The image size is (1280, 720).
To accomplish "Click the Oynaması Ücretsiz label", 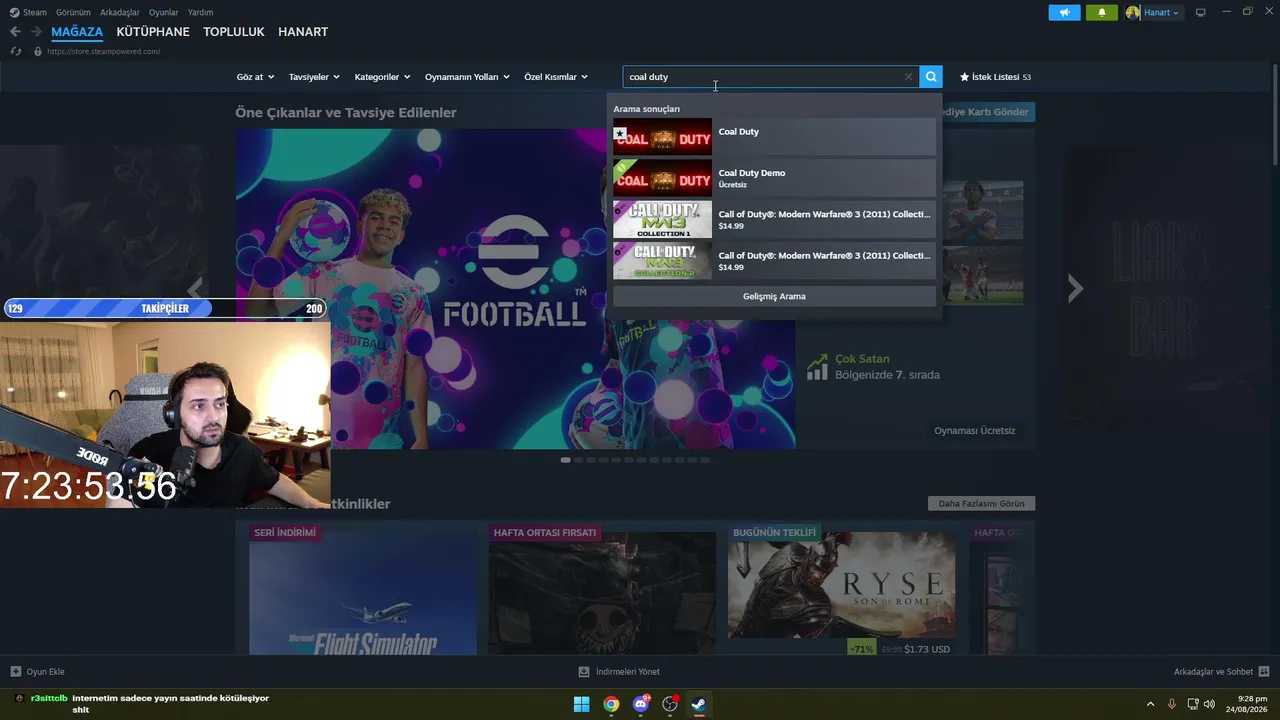I will click(x=974, y=431).
